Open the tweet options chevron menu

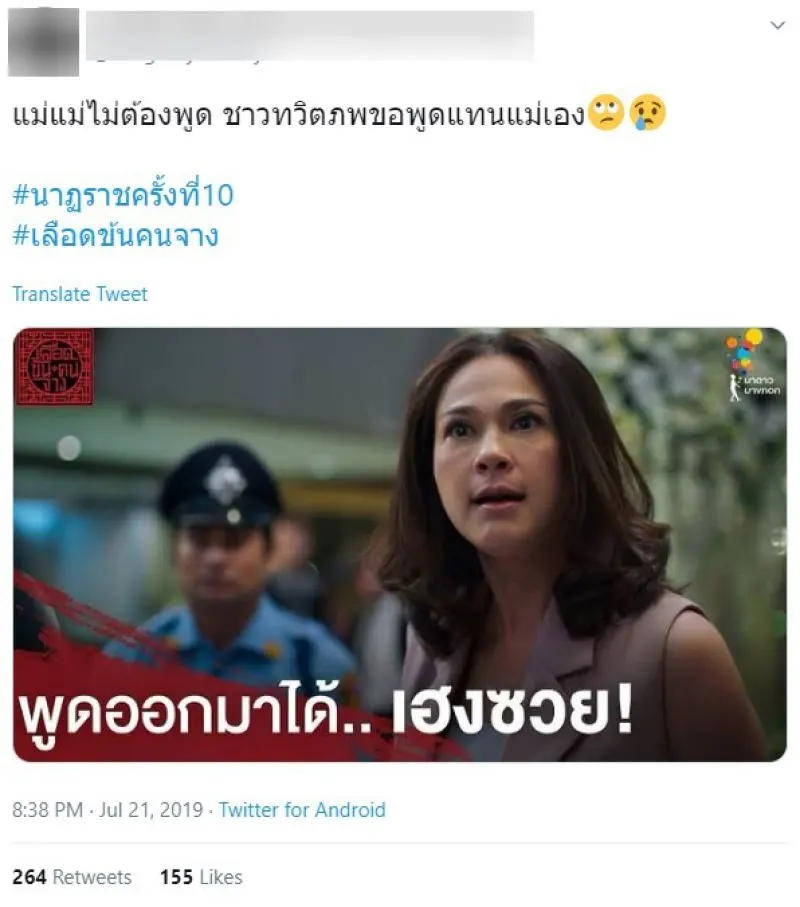[x=777, y=25]
